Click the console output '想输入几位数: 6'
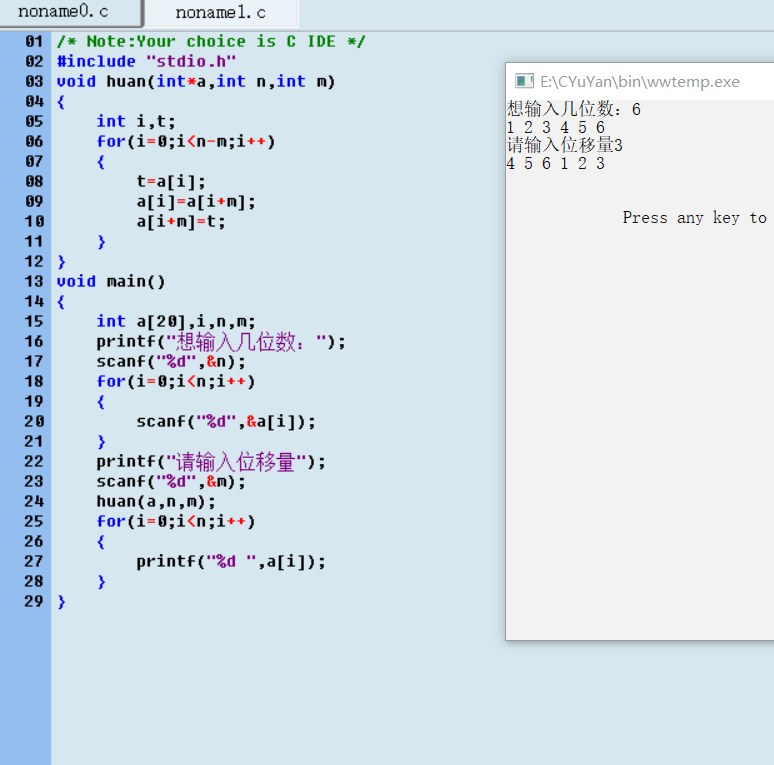 [574, 109]
